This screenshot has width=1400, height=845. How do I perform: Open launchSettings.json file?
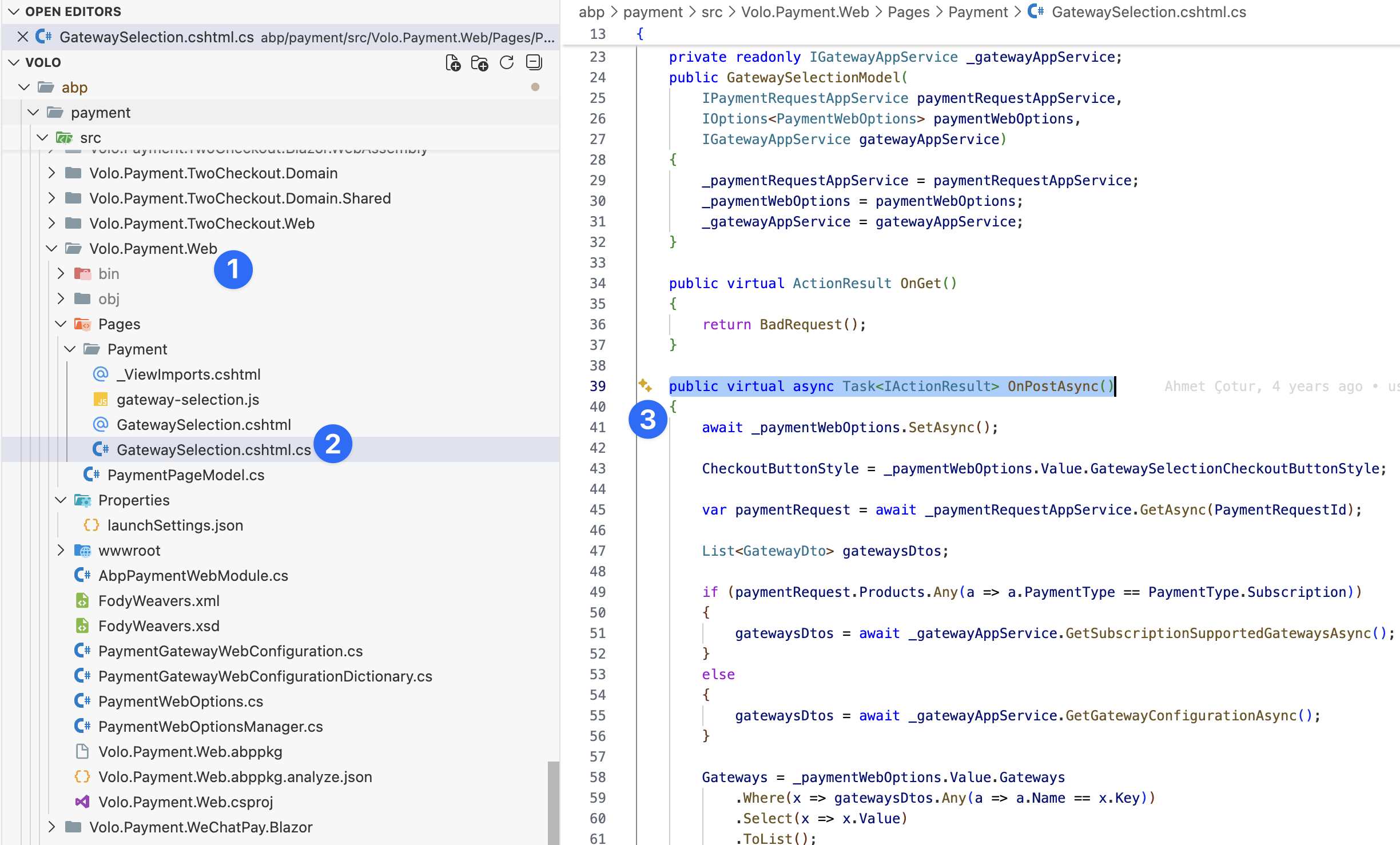175,525
